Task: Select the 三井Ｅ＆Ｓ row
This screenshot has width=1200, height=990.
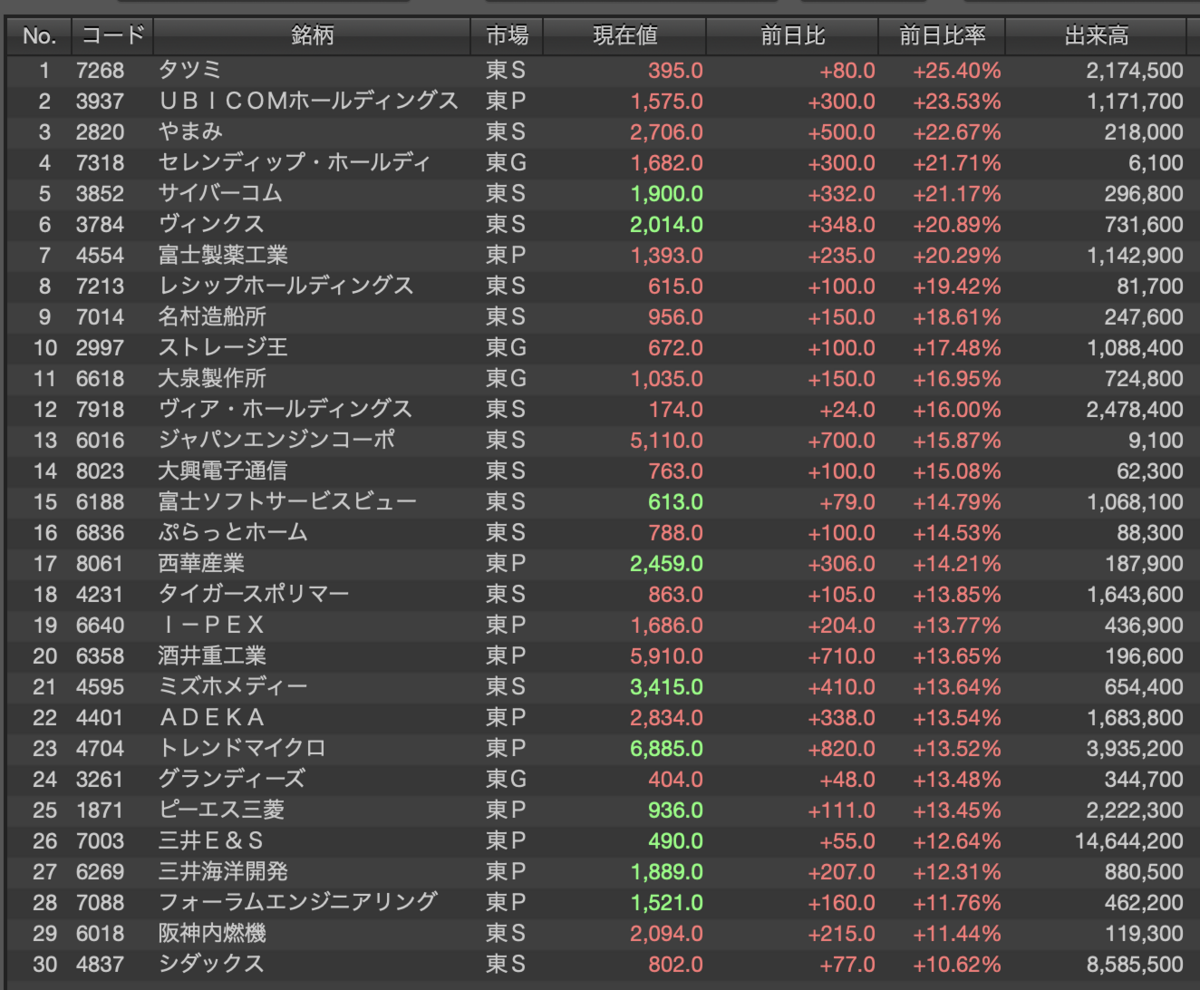Action: point(600,841)
